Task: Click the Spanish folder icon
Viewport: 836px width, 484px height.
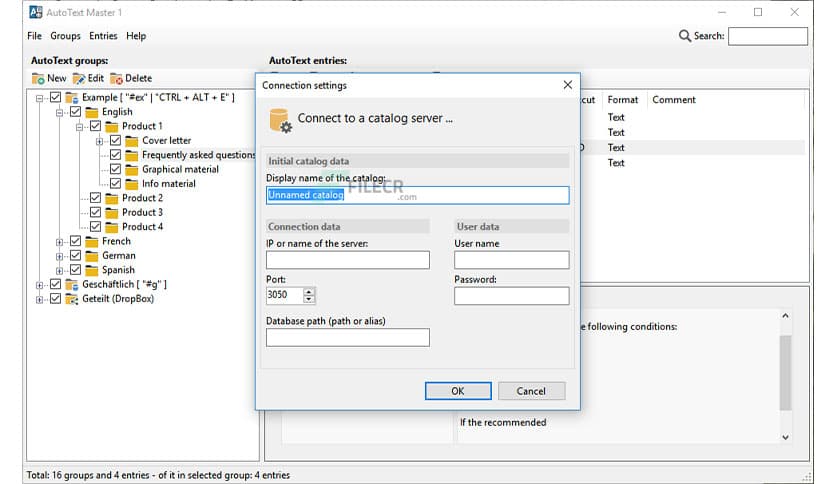Action: click(92, 270)
